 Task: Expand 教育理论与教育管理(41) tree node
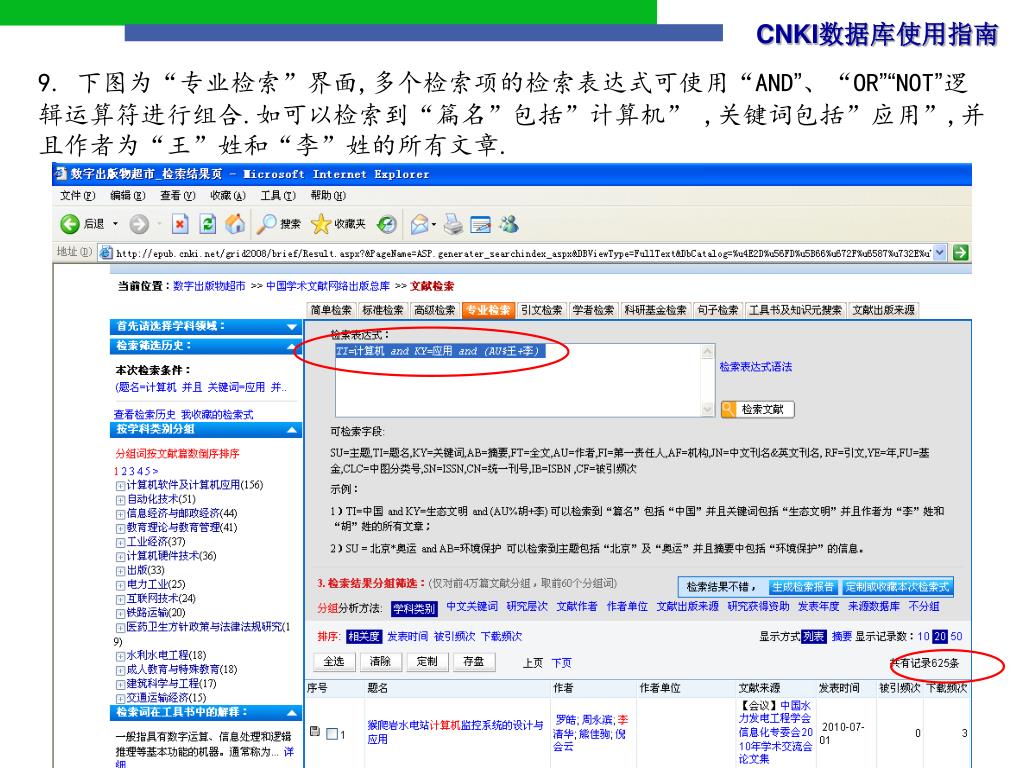[x=120, y=528]
